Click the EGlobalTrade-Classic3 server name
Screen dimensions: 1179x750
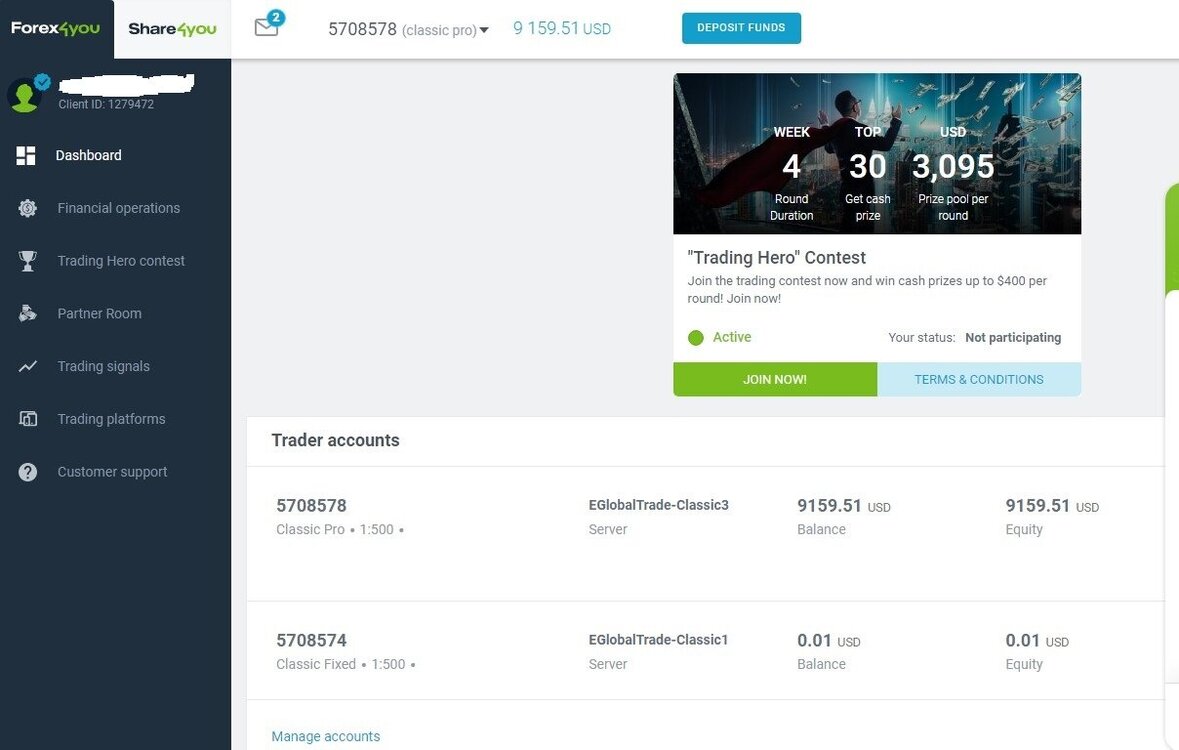659,505
